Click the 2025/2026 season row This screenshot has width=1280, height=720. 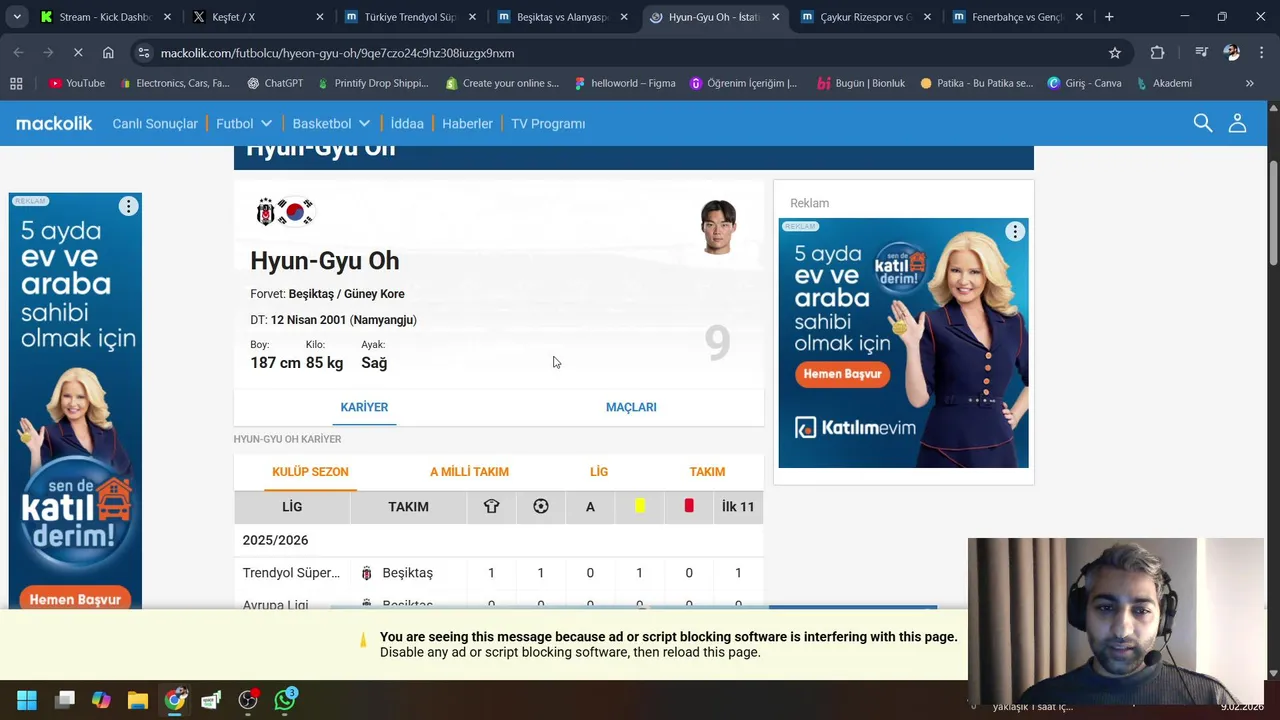(498, 540)
